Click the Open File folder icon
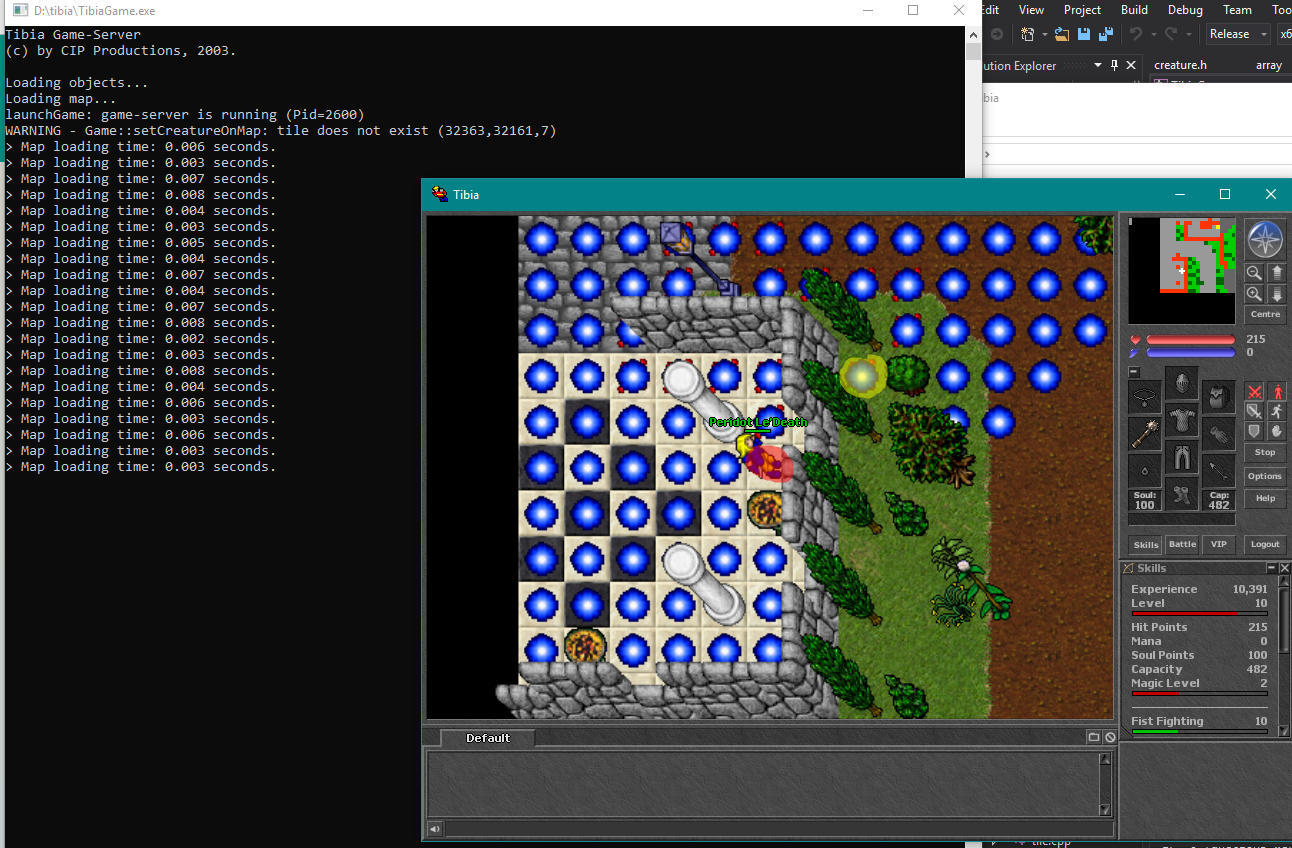The image size is (1292, 848). coord(1061,34)
